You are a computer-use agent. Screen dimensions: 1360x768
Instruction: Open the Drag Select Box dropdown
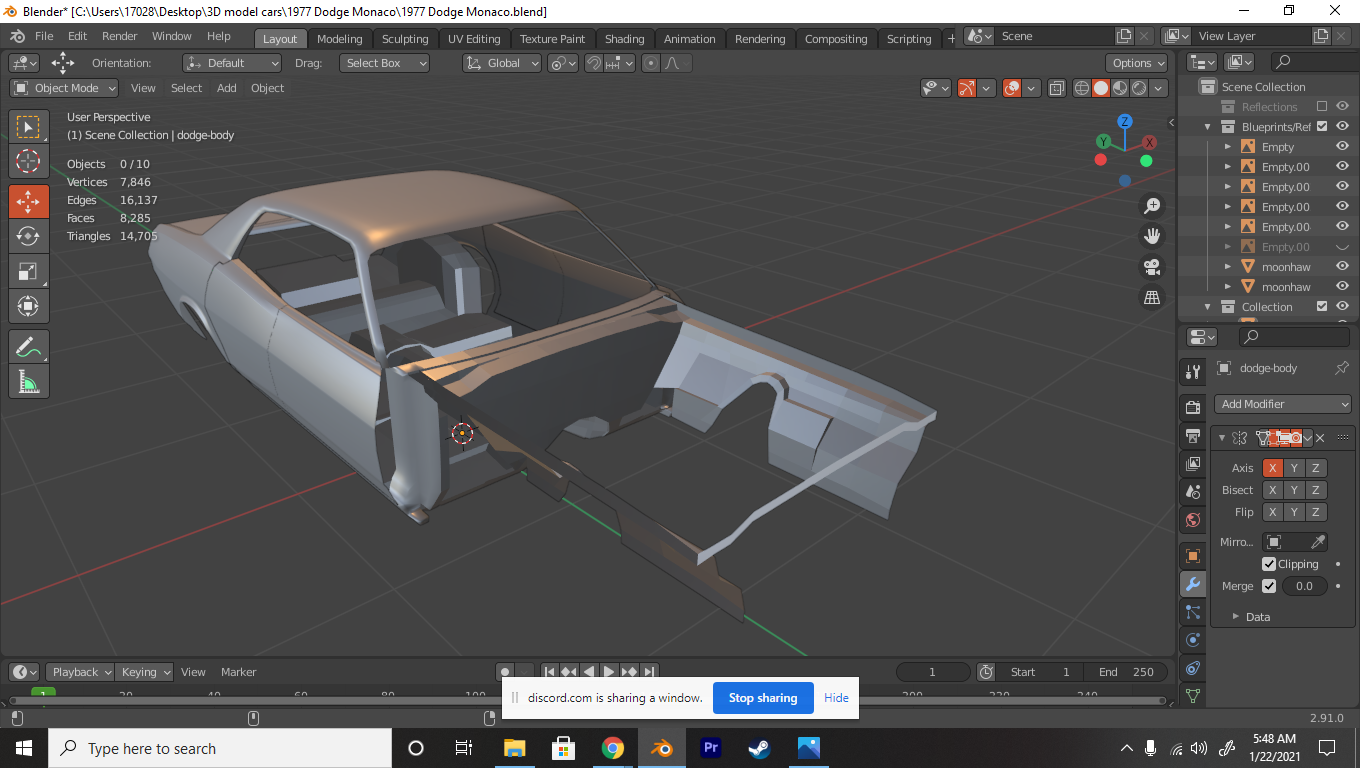click(384, 63)
